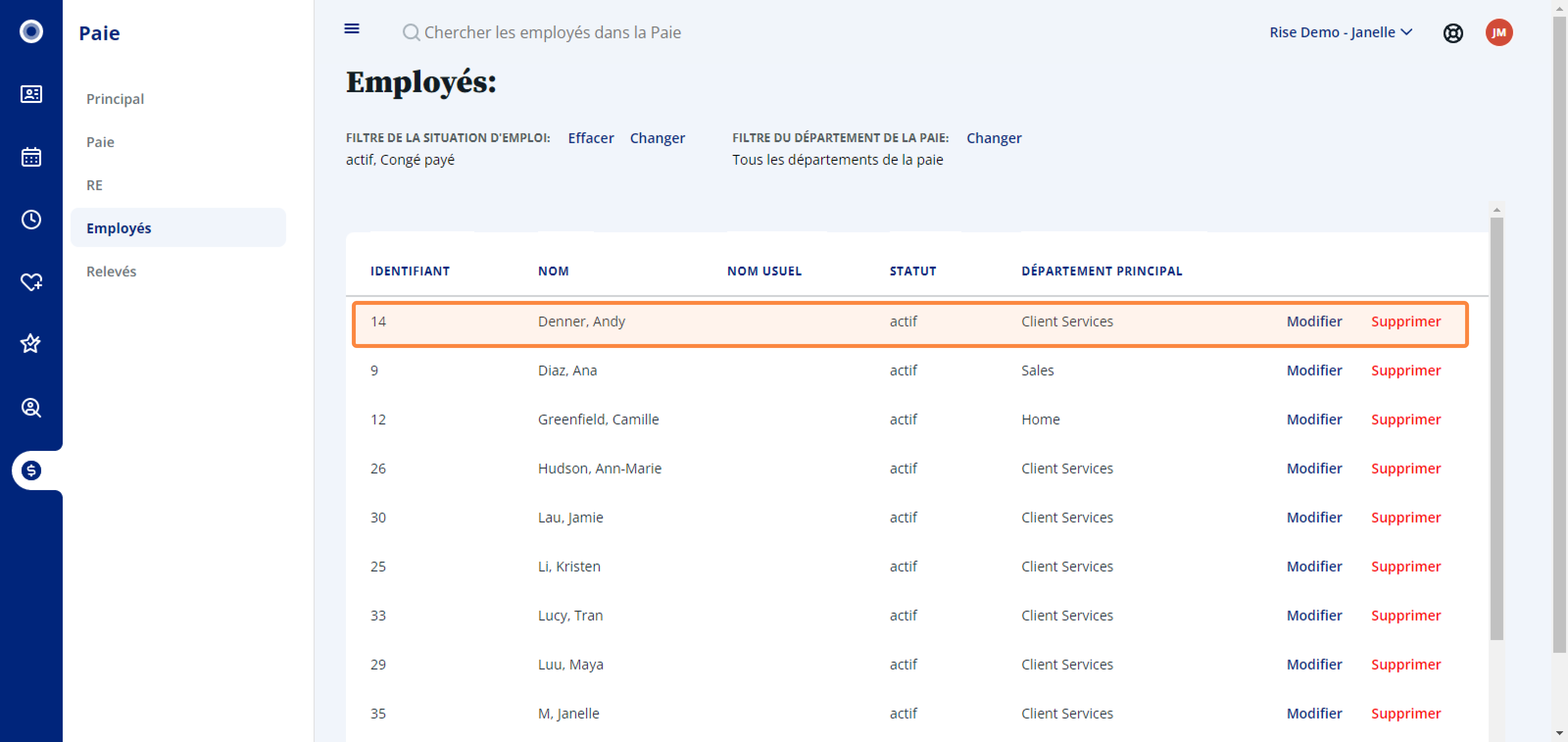Click the Paie module title

pyautogui.click(x=99, y=33)
